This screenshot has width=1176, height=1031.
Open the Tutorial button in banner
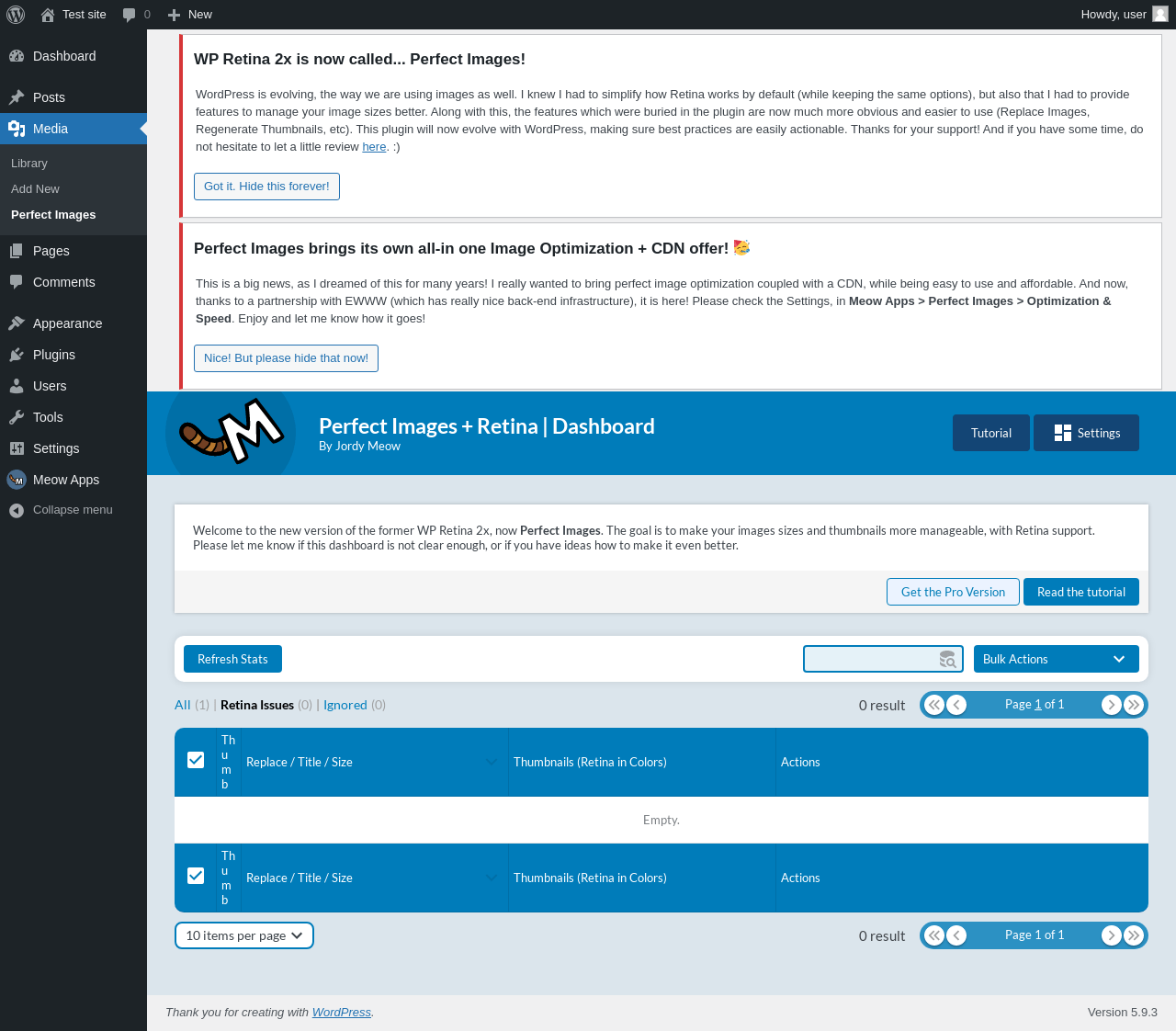coord(991,433)
